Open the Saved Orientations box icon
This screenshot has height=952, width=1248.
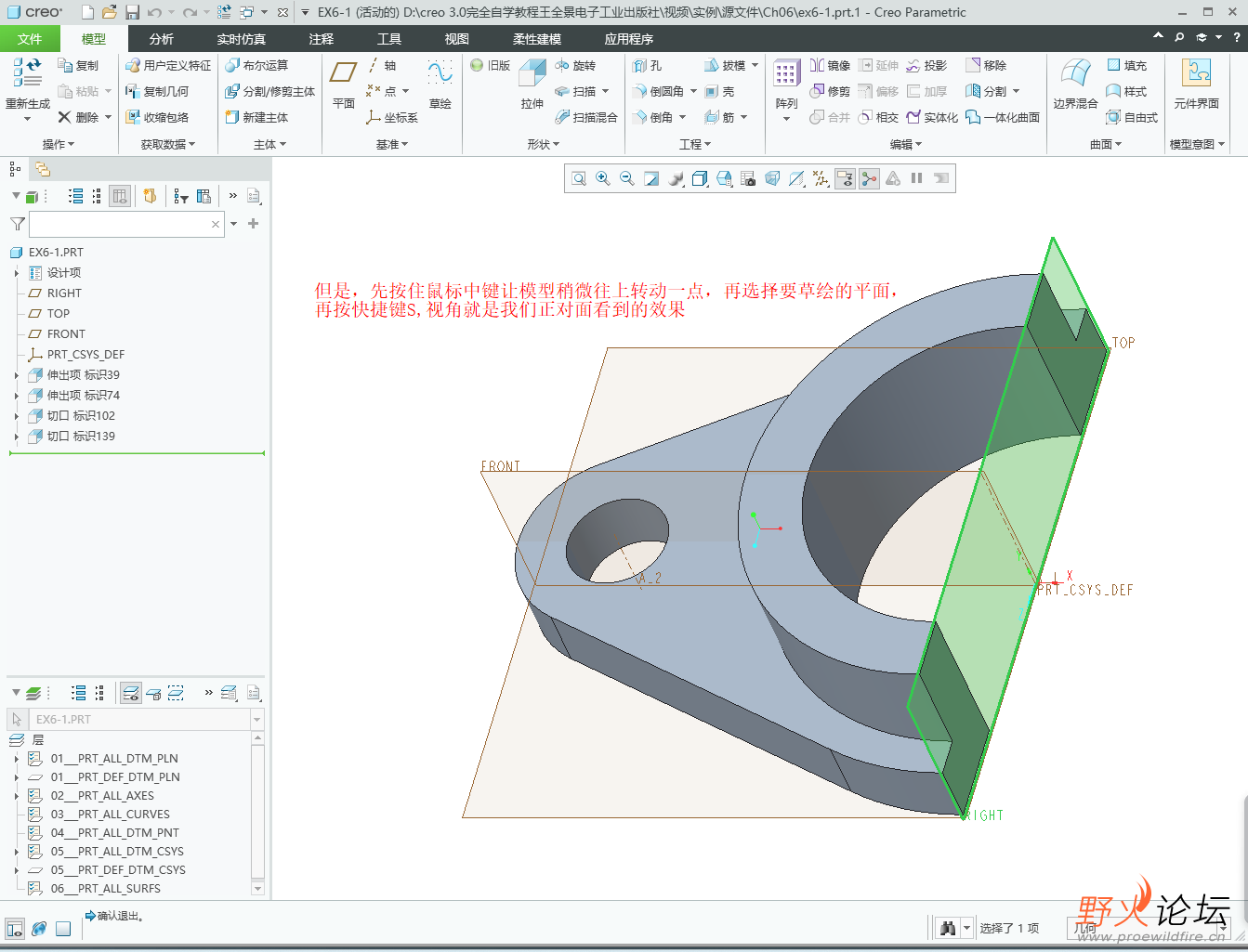coord(724,178)
